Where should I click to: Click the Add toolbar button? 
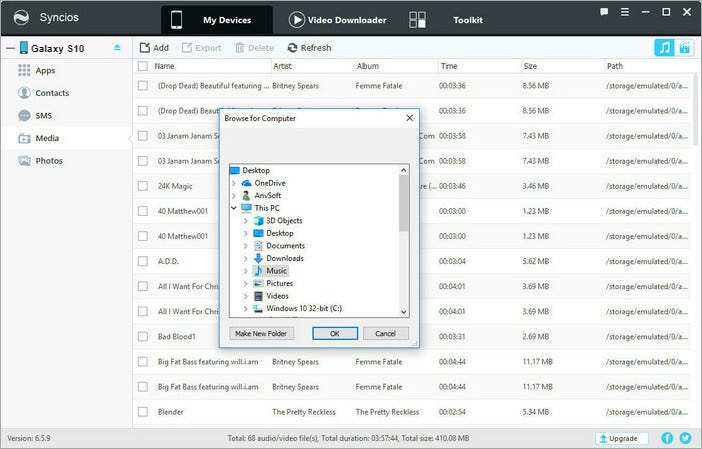tap(154, 48)
